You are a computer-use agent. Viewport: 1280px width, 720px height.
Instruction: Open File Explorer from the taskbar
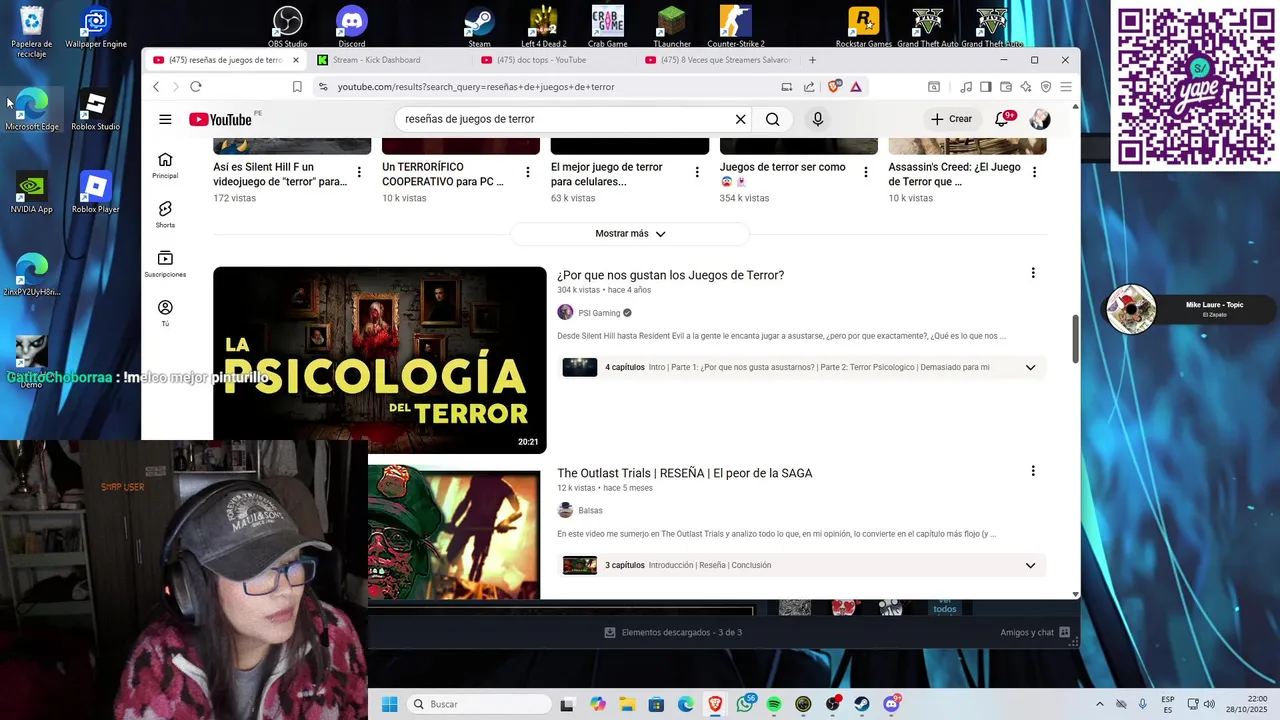pos(627,704)
